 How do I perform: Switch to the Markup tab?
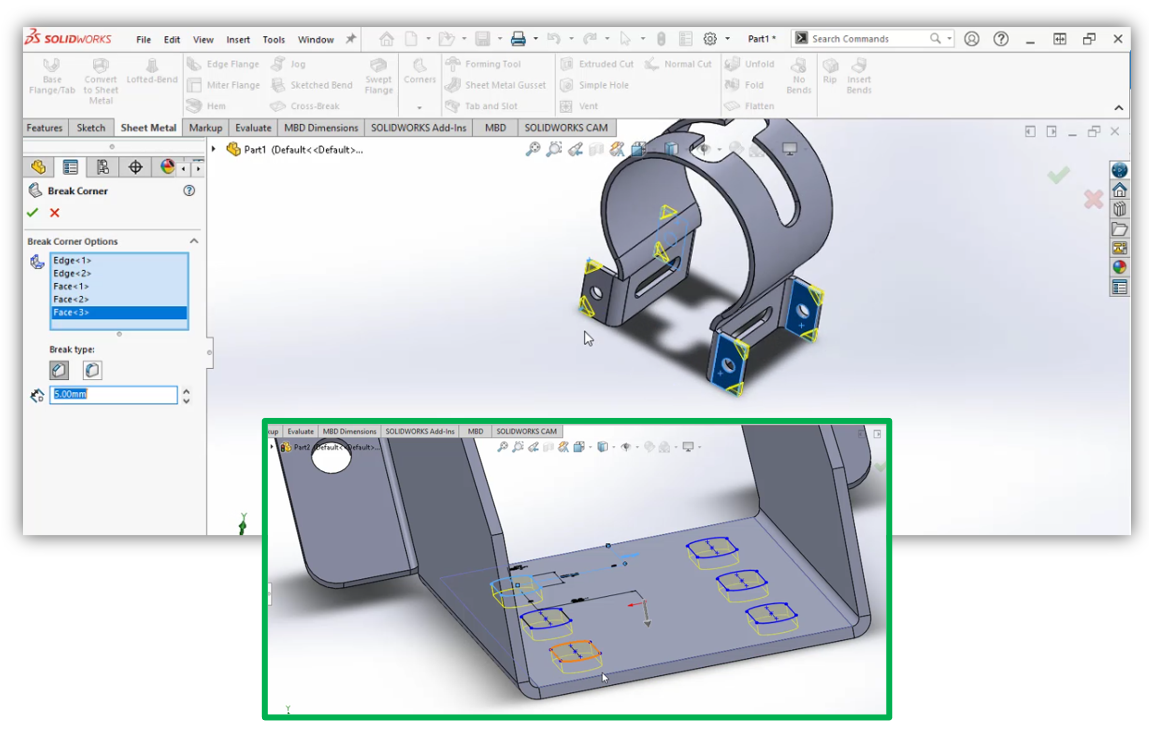click(205, 127)
